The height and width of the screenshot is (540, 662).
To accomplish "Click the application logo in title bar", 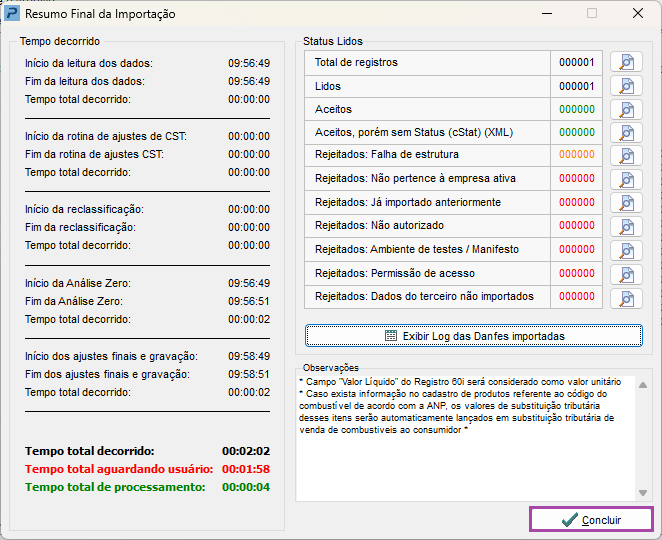I will pos(11,13).
